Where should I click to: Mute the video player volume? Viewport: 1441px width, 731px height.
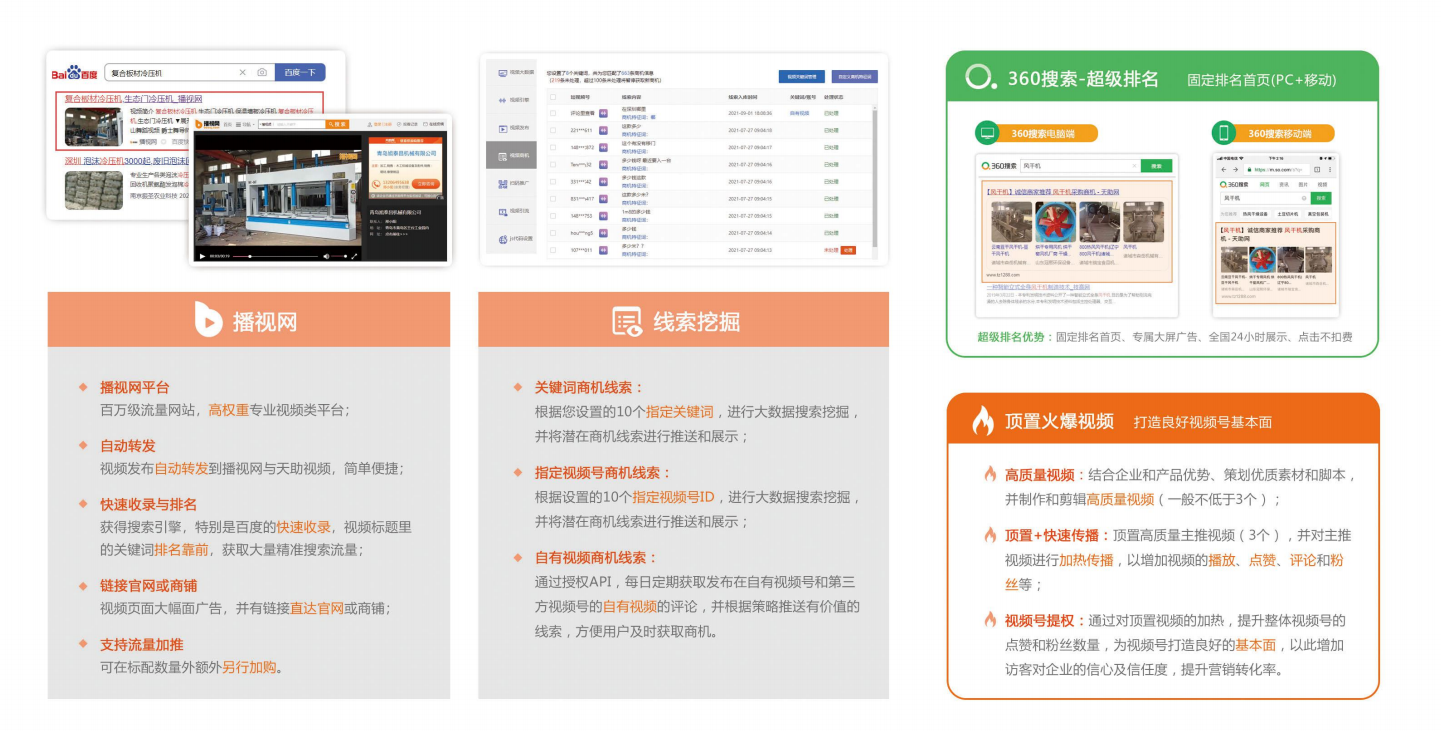[326, 256]
